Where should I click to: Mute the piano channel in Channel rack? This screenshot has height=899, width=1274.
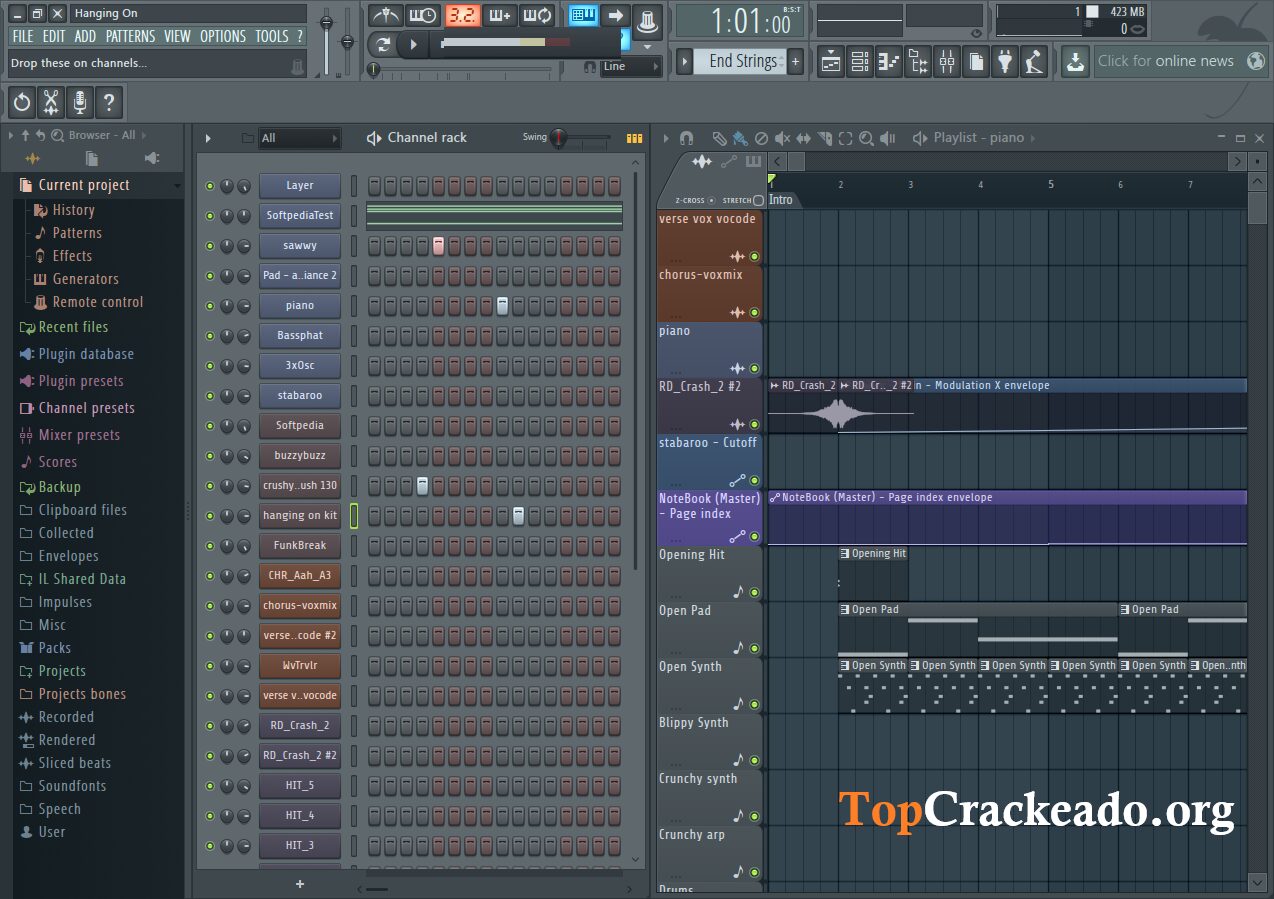click(x=210, y=305)
